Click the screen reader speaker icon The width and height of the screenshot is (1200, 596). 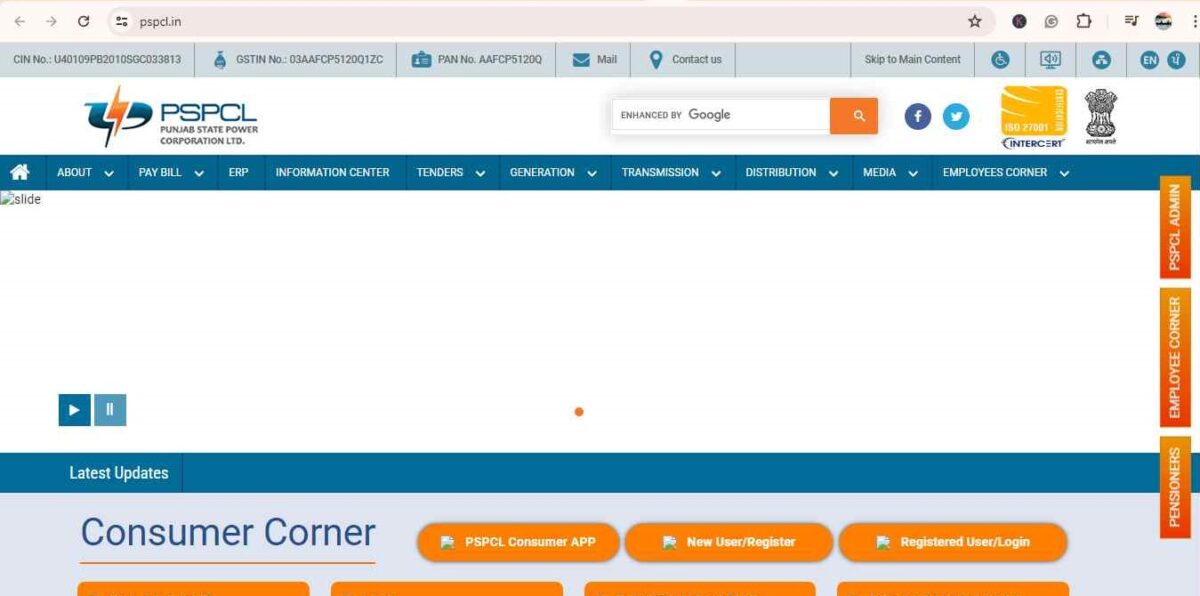coord(1050,60)
